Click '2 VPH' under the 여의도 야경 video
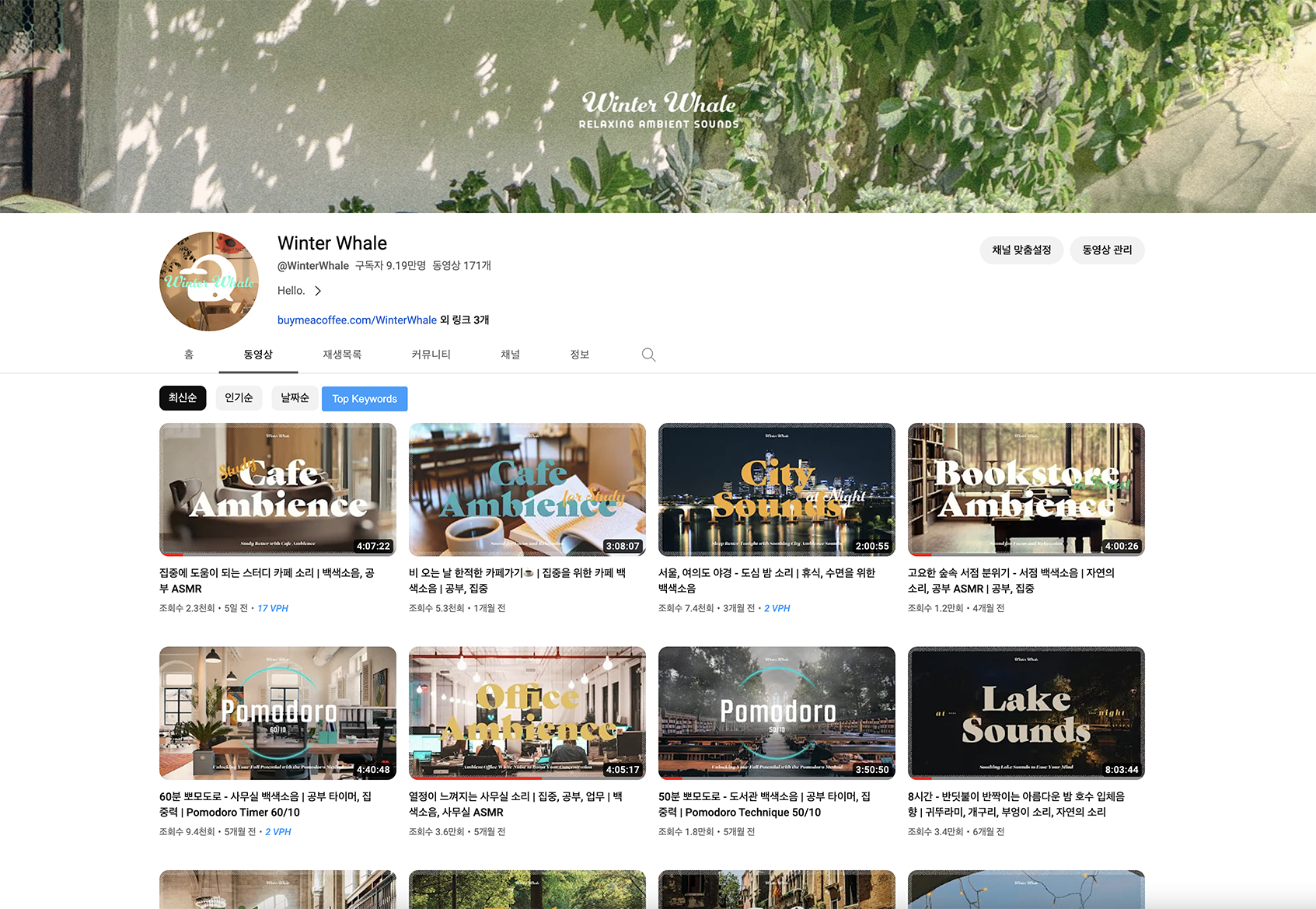This screenshot has height=909, width=1316. tap(777, 608)
